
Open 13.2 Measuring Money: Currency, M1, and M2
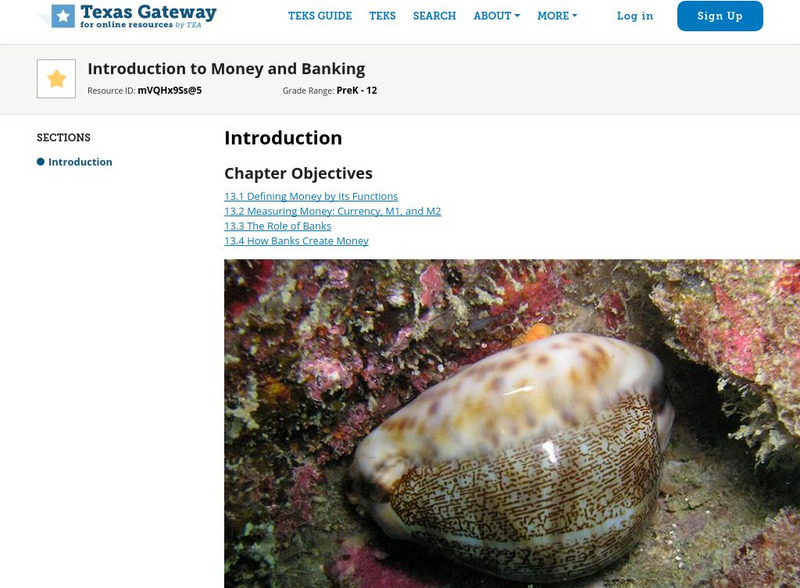click(x=333, y=211)
